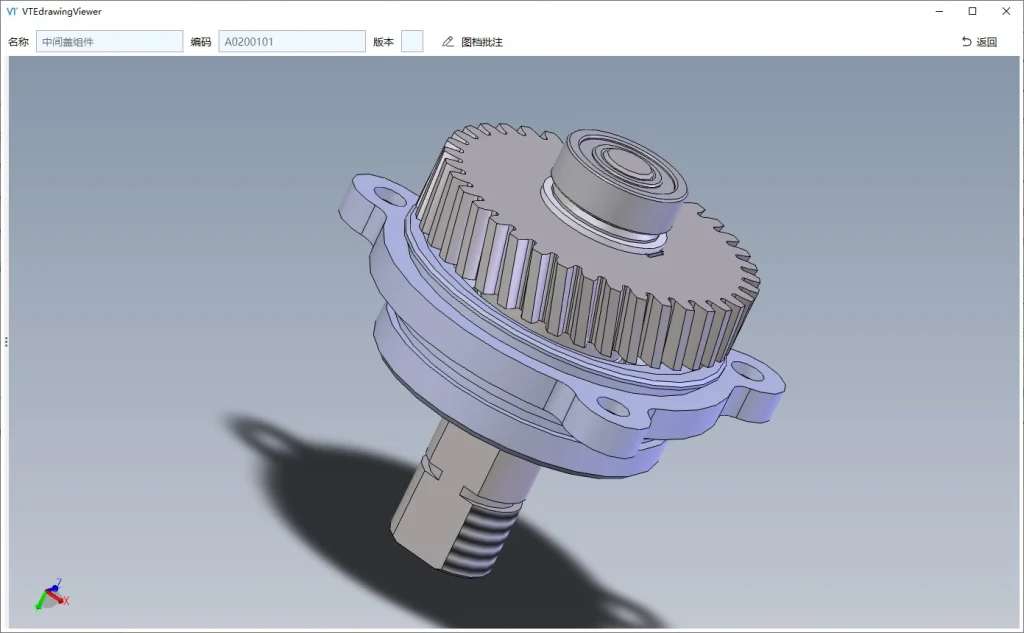
Task: Click the return arrow icon beside 返回
Action: point(967,42)
